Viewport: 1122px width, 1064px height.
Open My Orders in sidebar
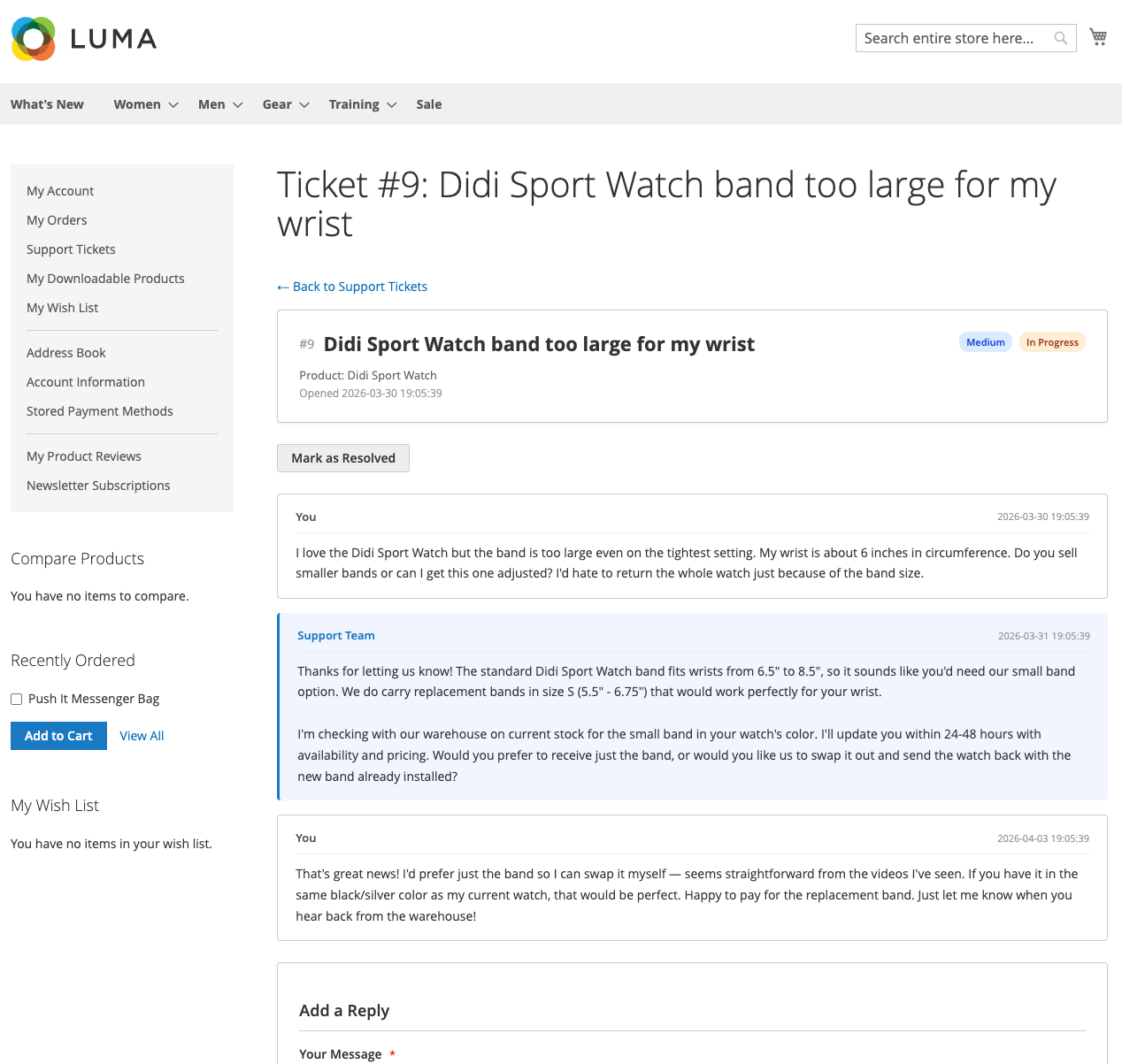(x=57, y=220)
